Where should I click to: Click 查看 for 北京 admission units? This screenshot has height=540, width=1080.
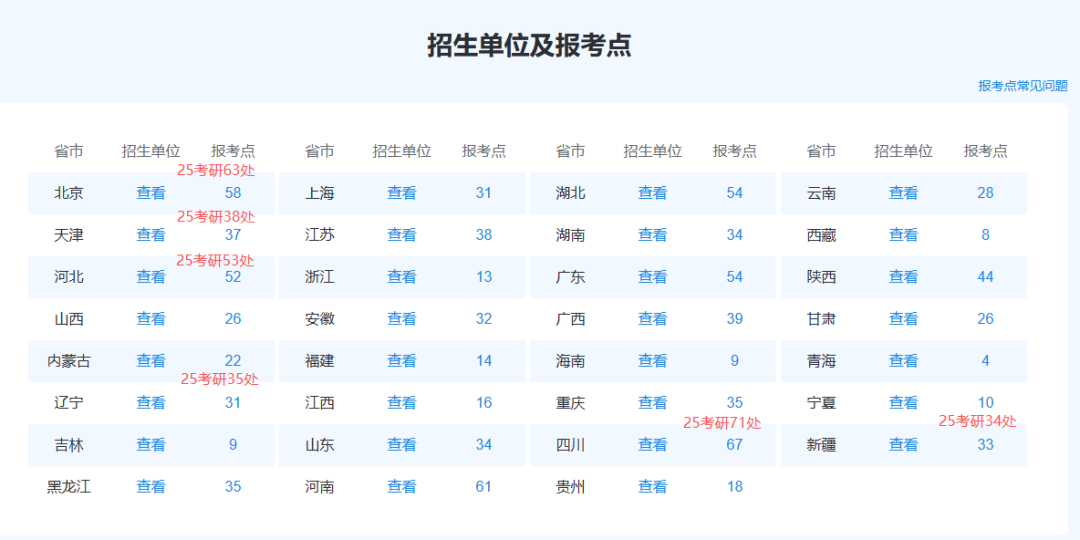point(151,193)
